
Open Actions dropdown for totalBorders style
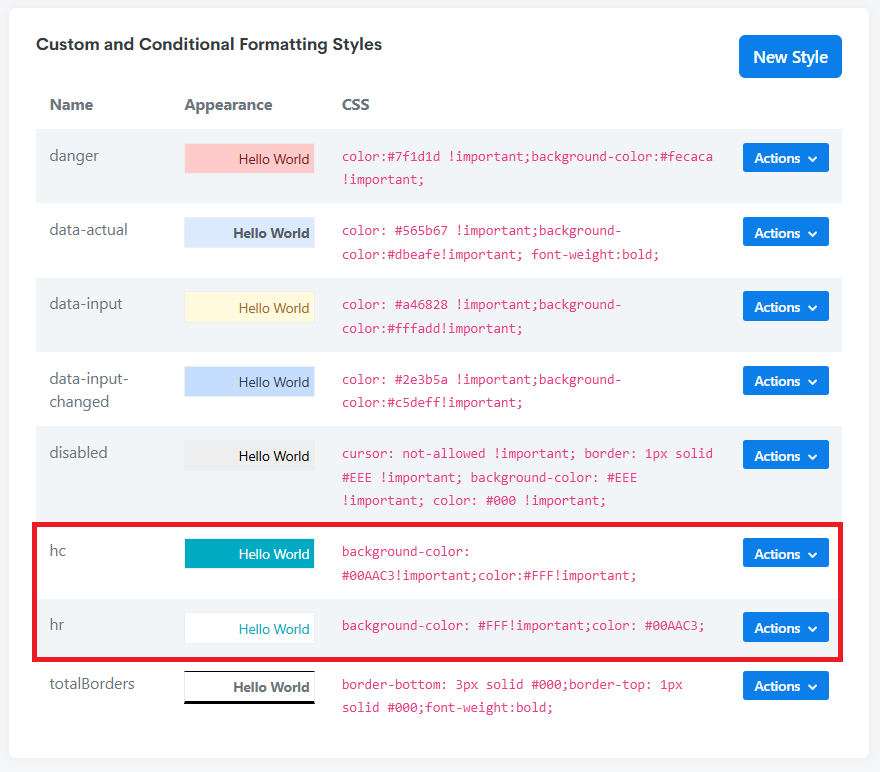point(785,686)
